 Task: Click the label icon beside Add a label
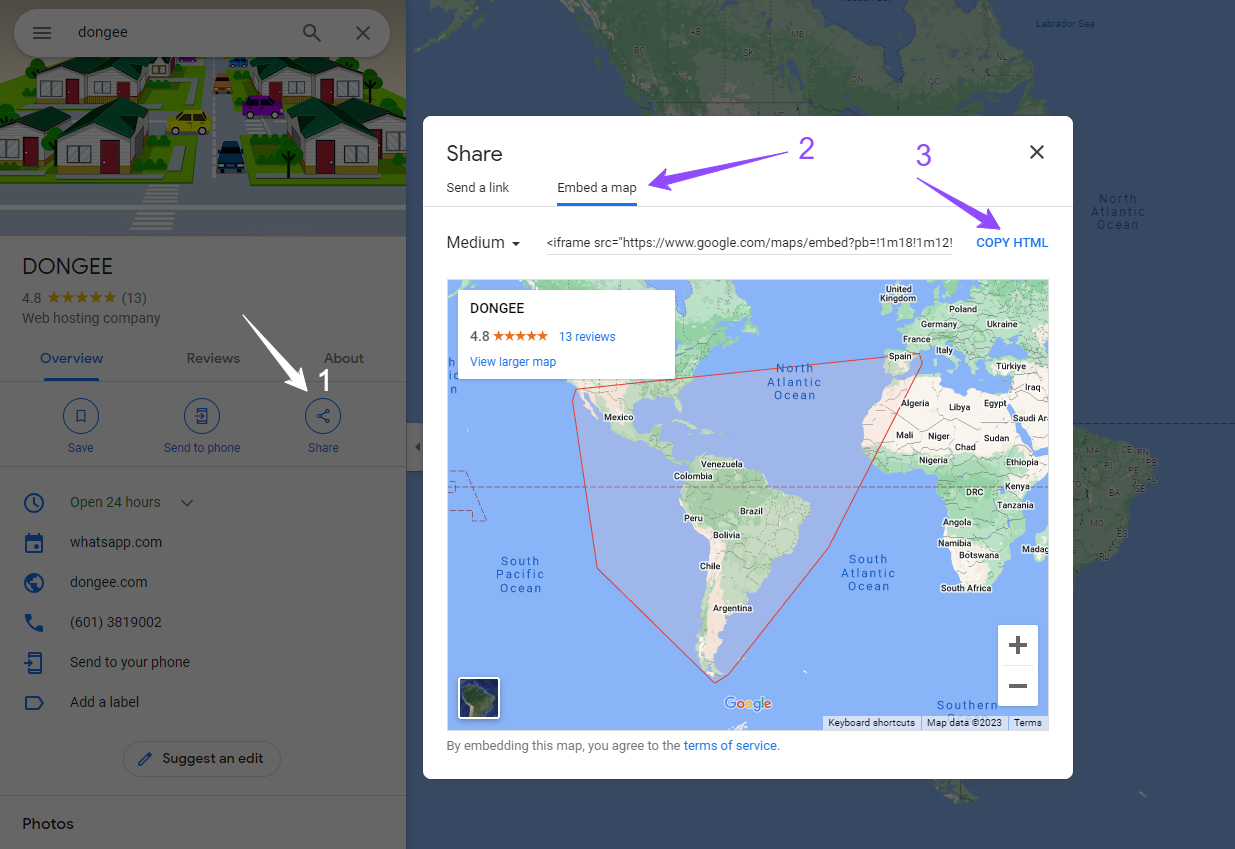tap(34, 702)
